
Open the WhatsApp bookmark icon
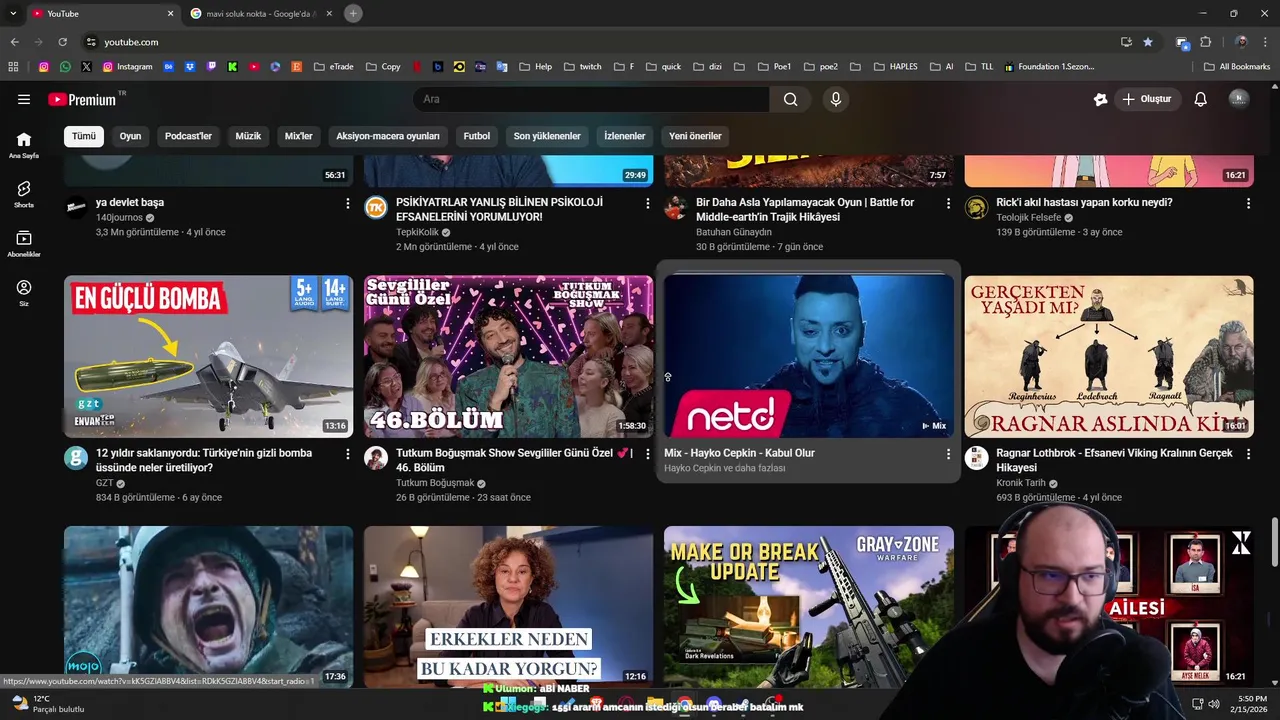pos(65,67)
